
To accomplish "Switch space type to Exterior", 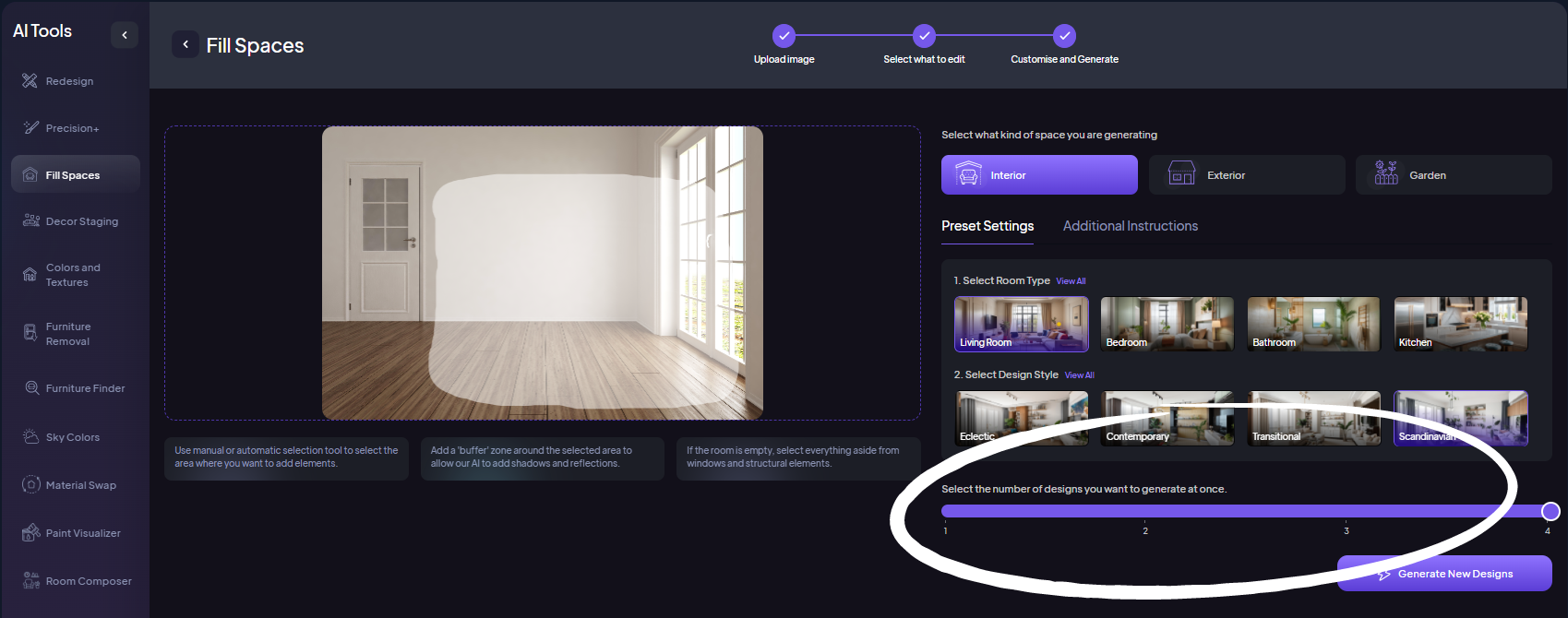I will (1246, 175).
